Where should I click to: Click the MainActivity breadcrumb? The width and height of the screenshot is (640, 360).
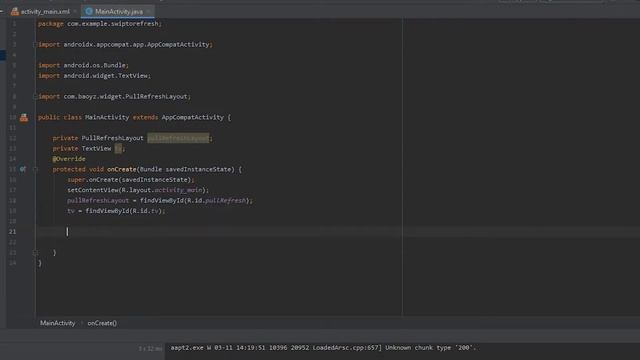click(x=58, y=323)
